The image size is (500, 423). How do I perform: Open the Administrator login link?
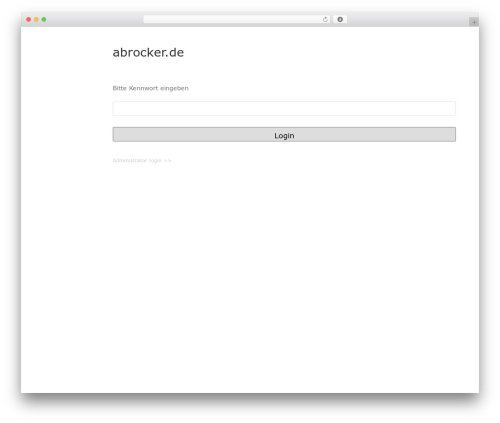tap(142, 160)
